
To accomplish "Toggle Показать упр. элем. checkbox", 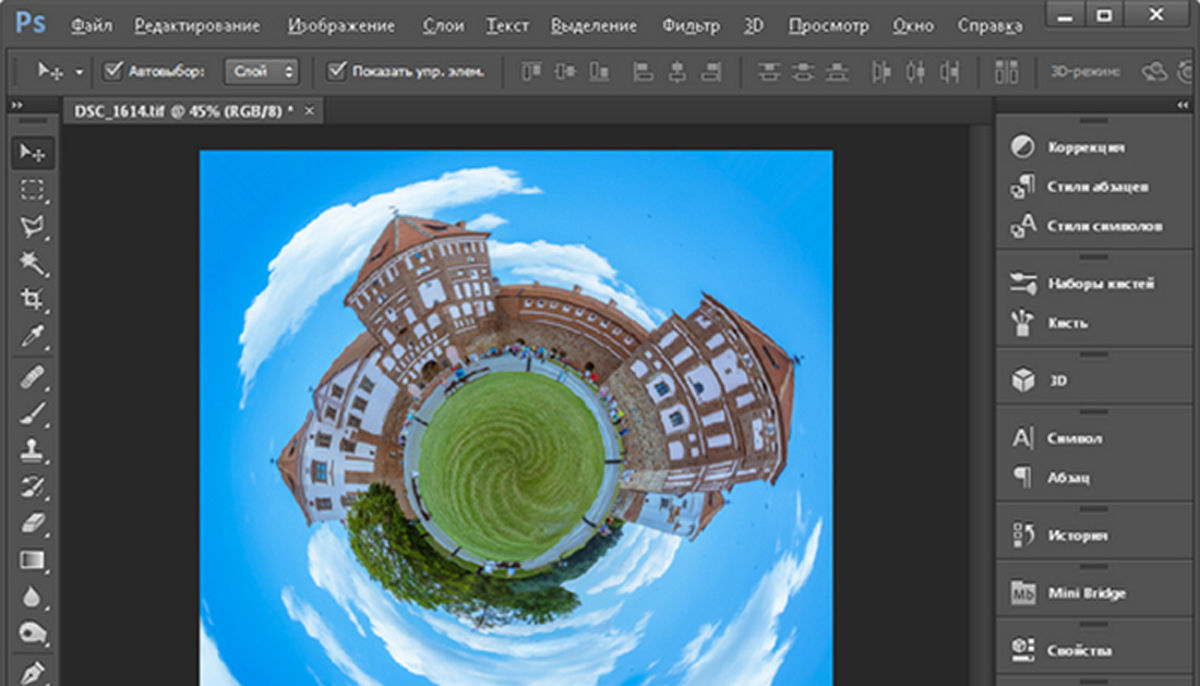I will (x=337, y=71).
